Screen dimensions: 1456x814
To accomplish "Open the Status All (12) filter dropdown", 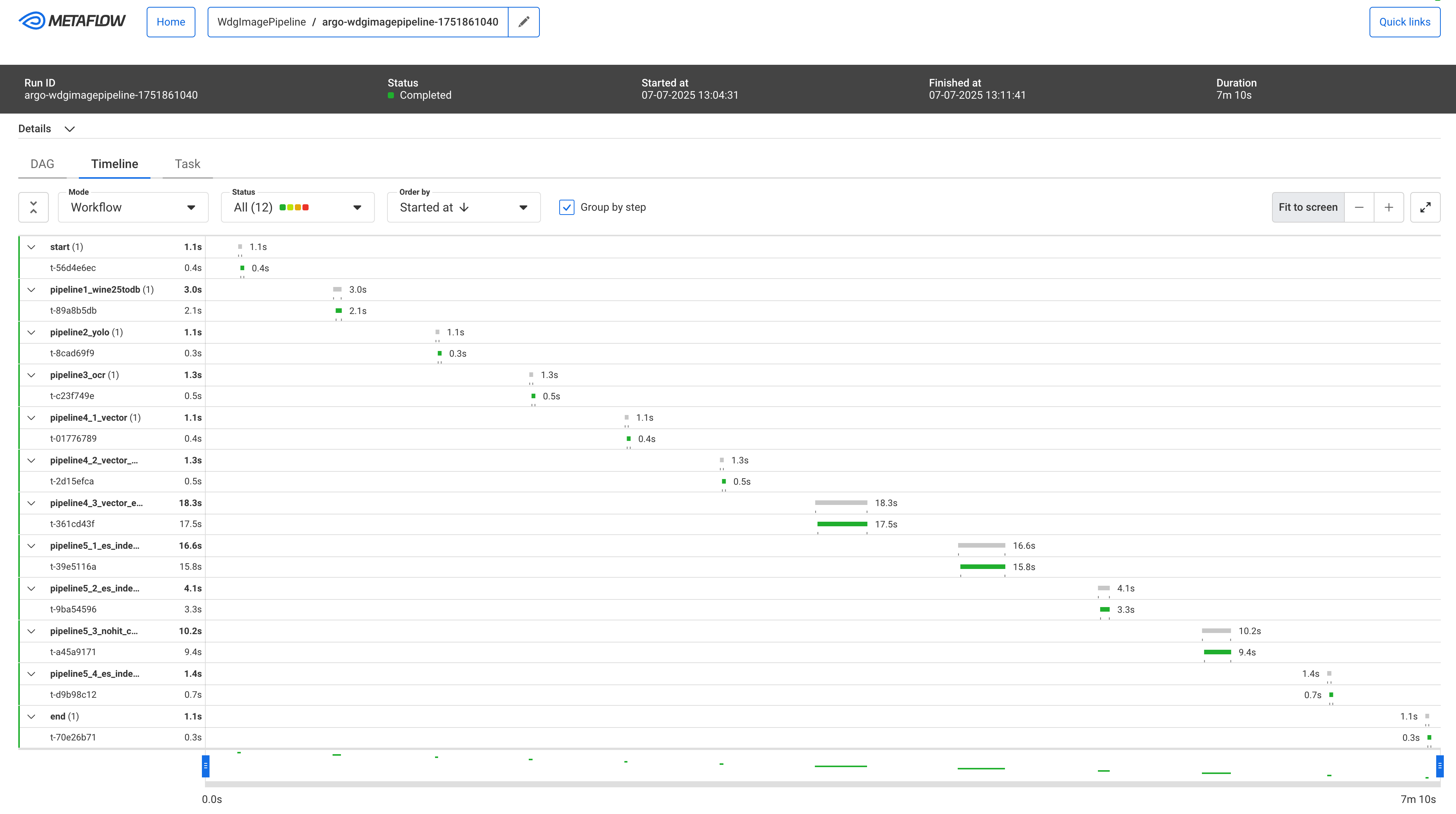I will point(297,207).
